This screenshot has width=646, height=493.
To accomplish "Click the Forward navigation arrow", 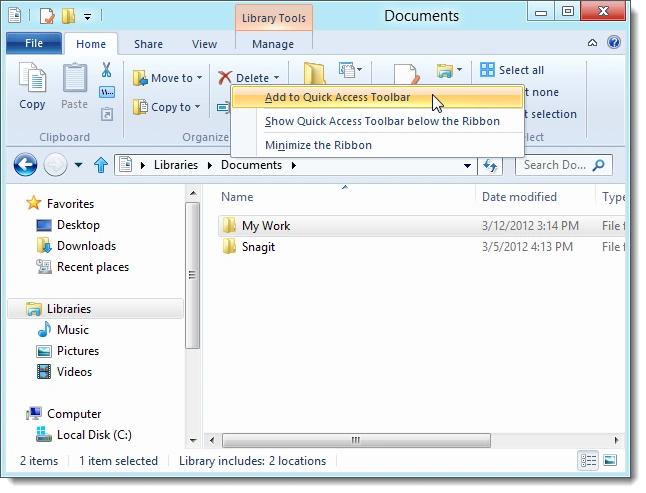I will click(x=55, y=165).
